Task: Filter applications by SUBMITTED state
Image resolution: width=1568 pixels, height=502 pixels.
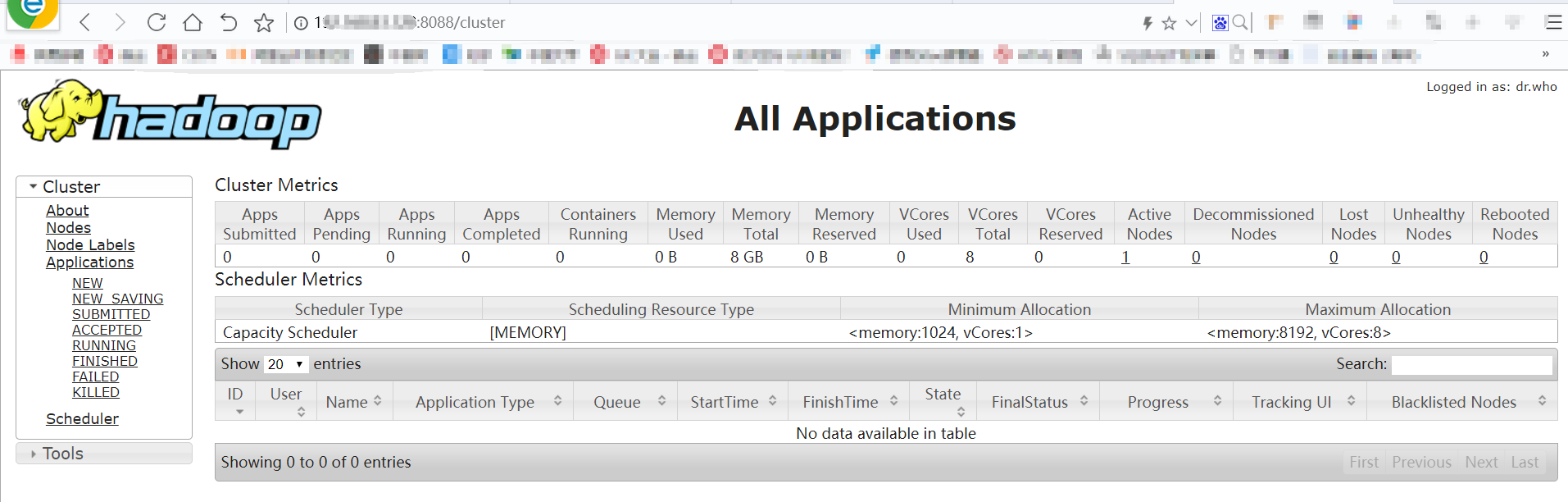Action: pos(111,314)
